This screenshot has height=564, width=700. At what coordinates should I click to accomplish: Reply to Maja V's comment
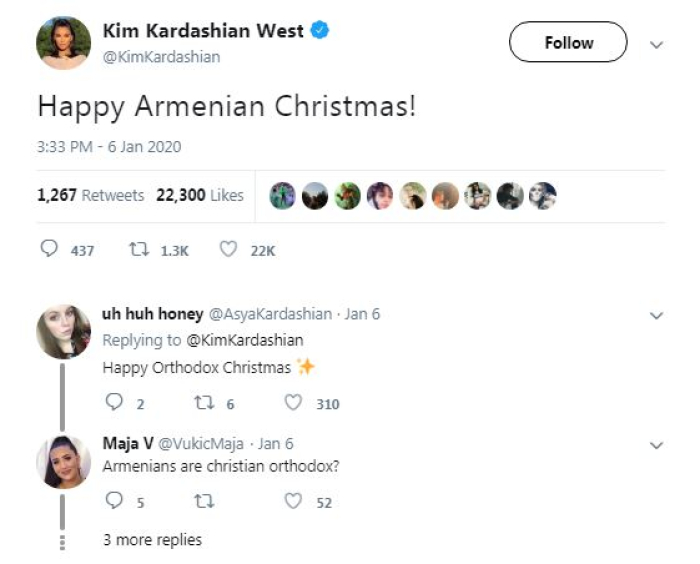click(113, 502)
